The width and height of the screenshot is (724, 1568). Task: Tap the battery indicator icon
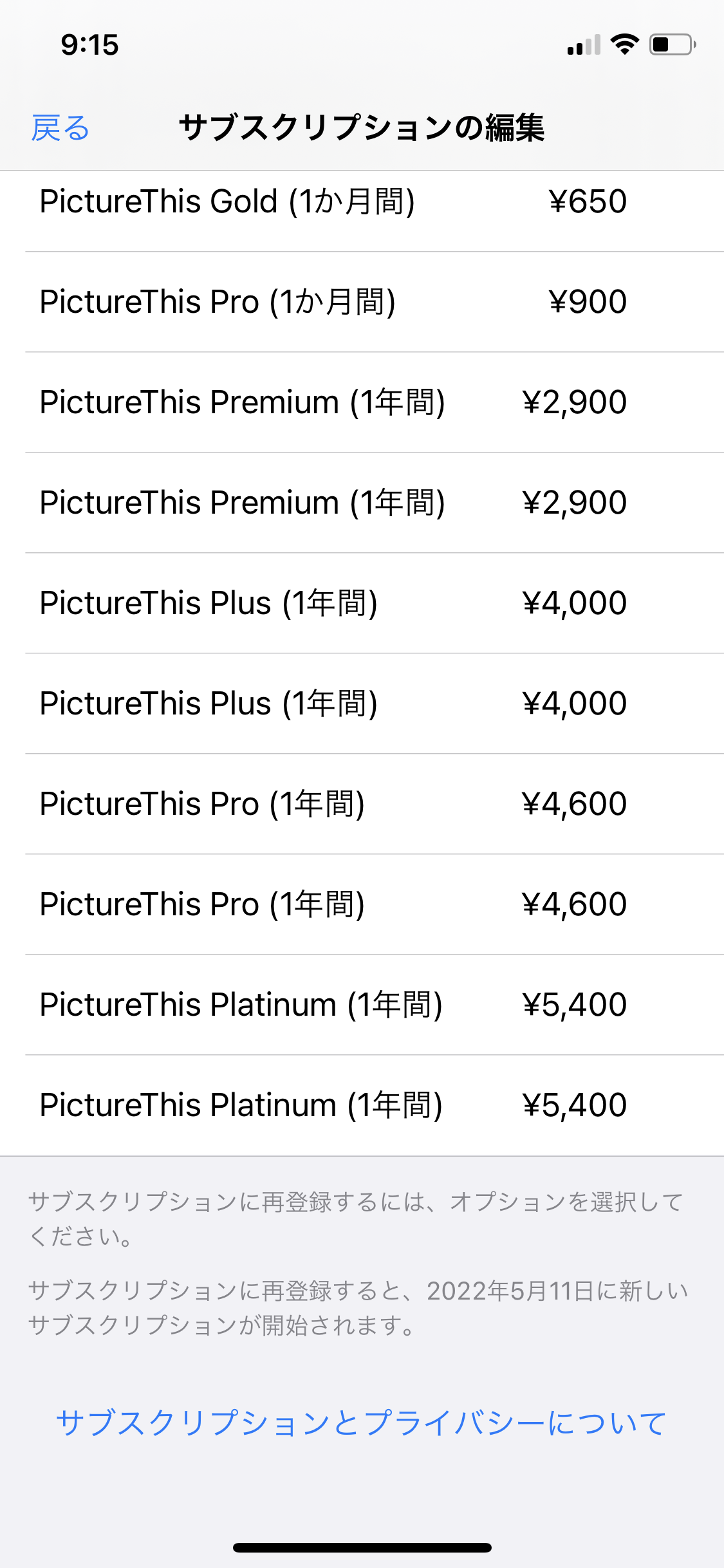[x=672, y=44]
